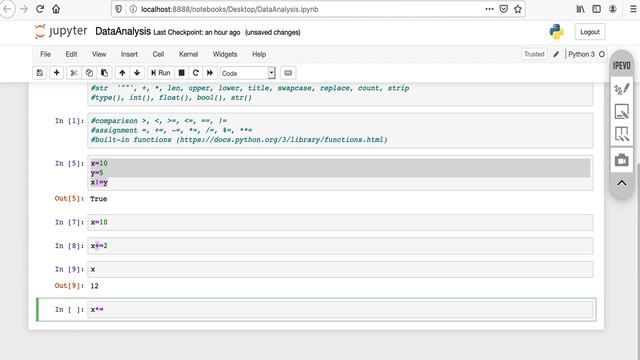The width and height of the screenshot is (640, 360).
Task: Open the browser home page icon
Action: click(56, 9)
